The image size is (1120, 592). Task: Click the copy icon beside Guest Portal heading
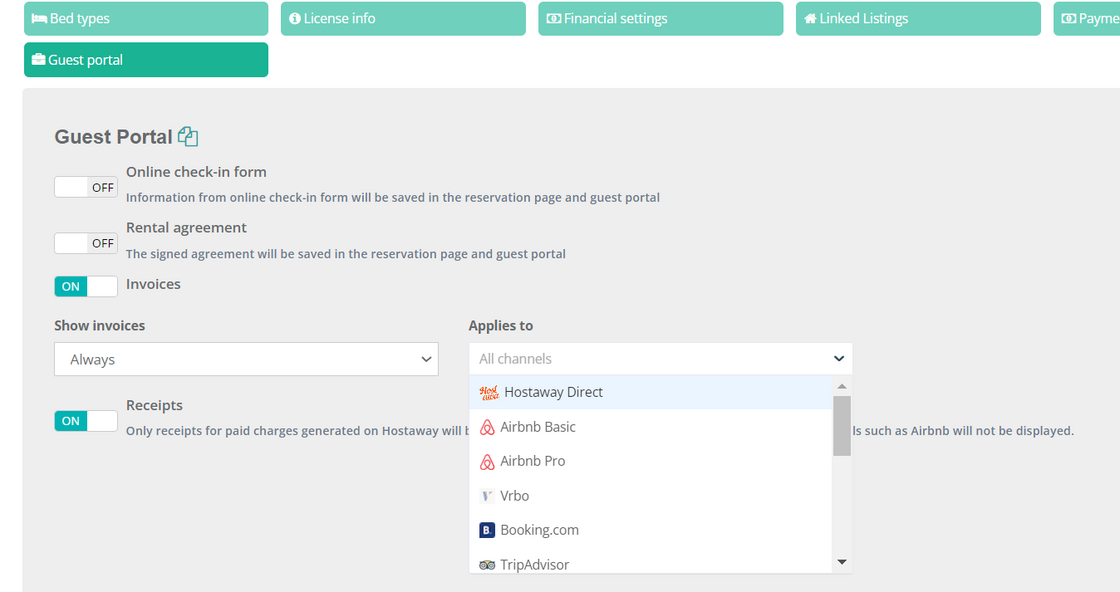[x=188, y=137]
